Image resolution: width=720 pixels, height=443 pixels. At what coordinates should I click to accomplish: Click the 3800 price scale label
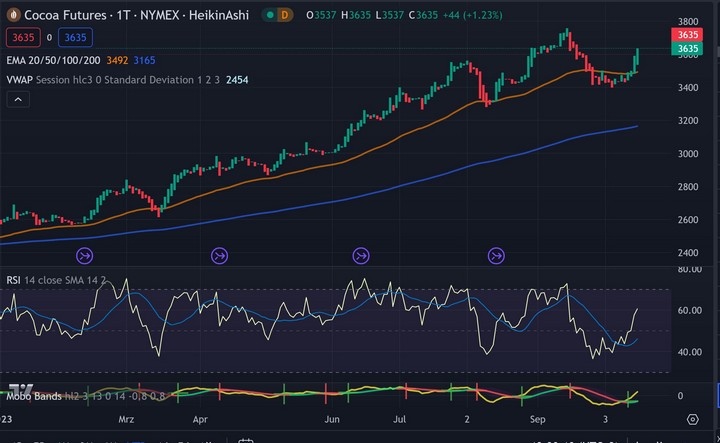coord(688,22)
